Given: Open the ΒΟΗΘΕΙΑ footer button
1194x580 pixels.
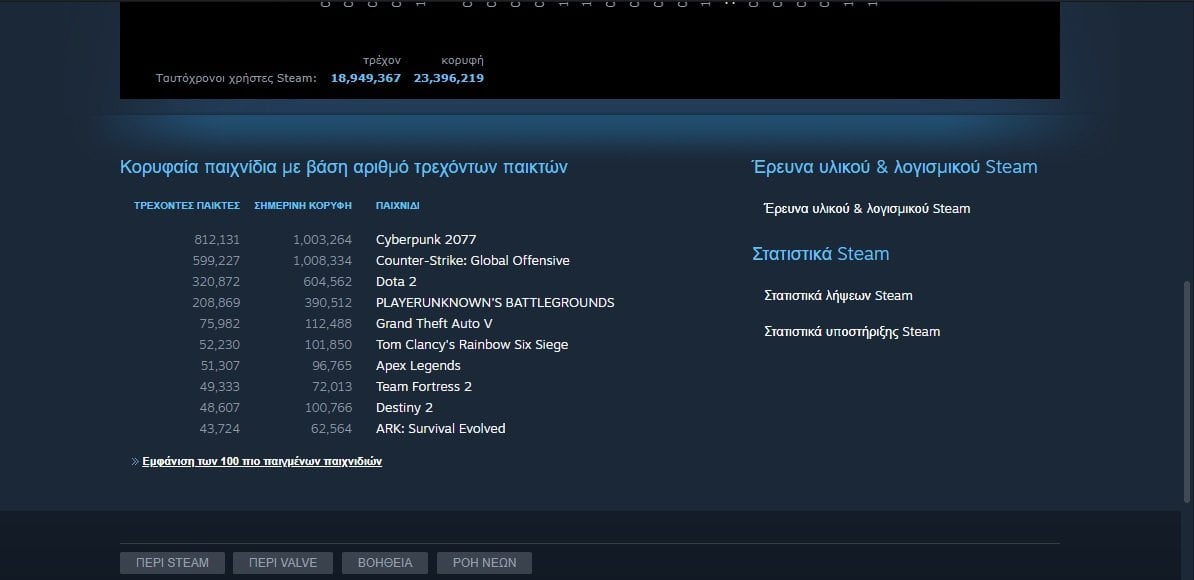Looking at the screenshot, I should tap(385, 562).
